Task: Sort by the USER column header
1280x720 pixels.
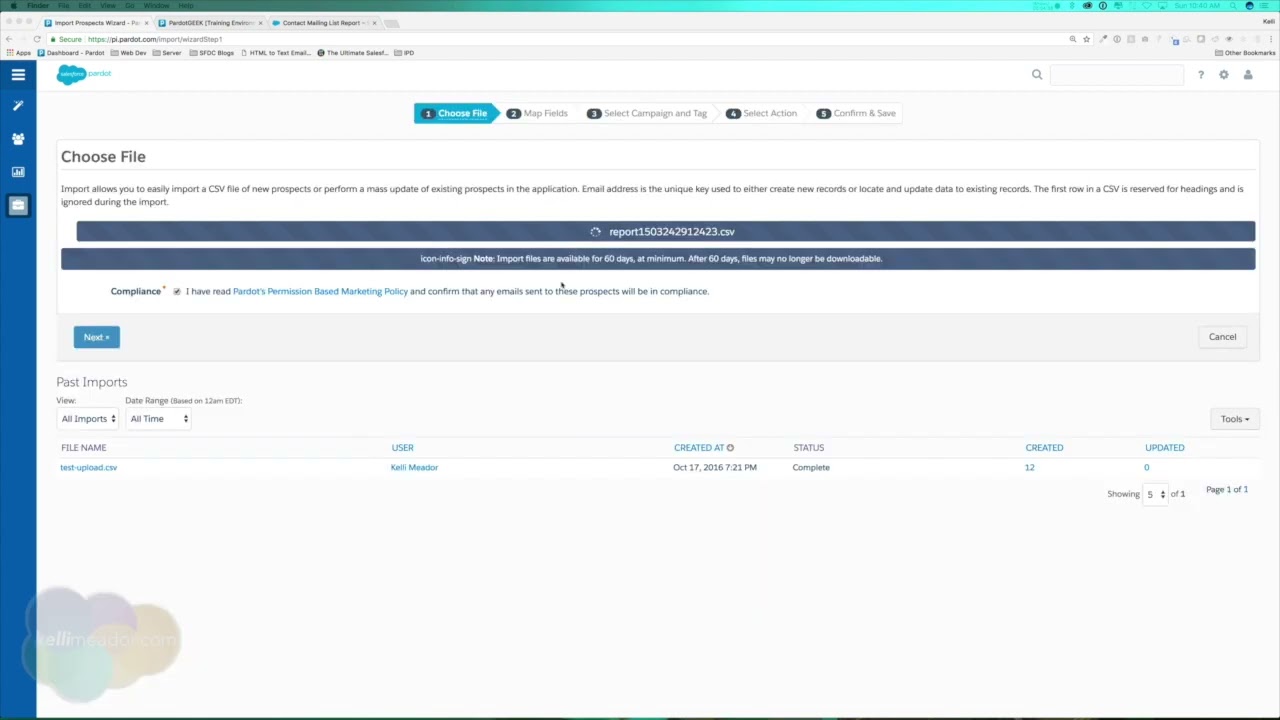Action: 402,448
